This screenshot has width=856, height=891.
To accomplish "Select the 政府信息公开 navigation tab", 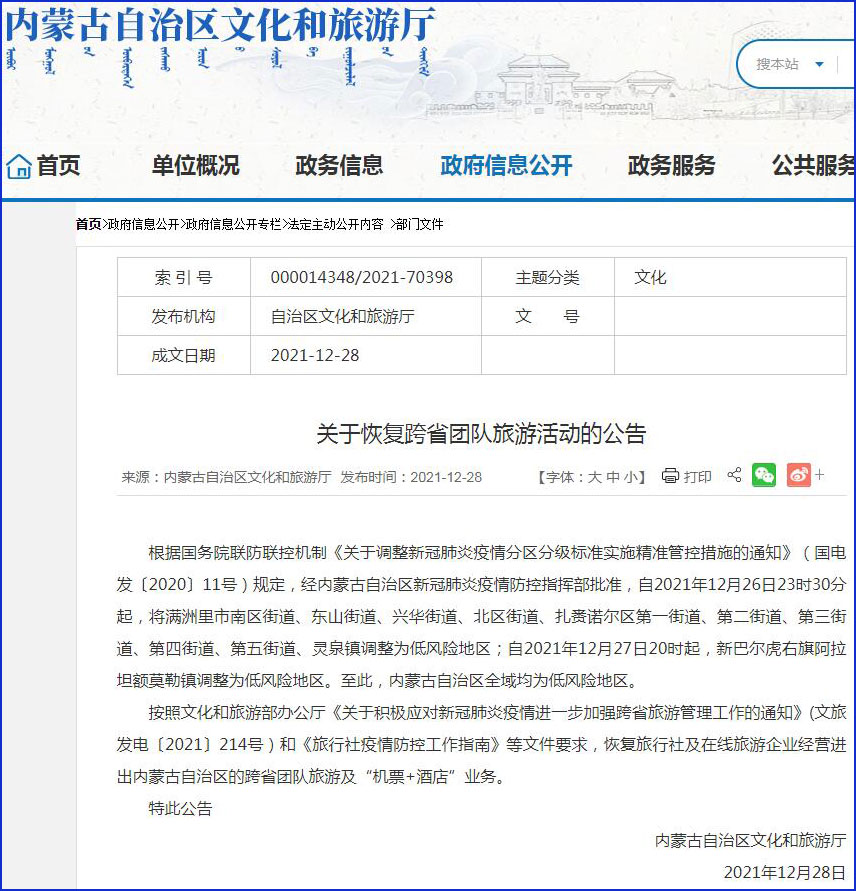I will (506, 166).
